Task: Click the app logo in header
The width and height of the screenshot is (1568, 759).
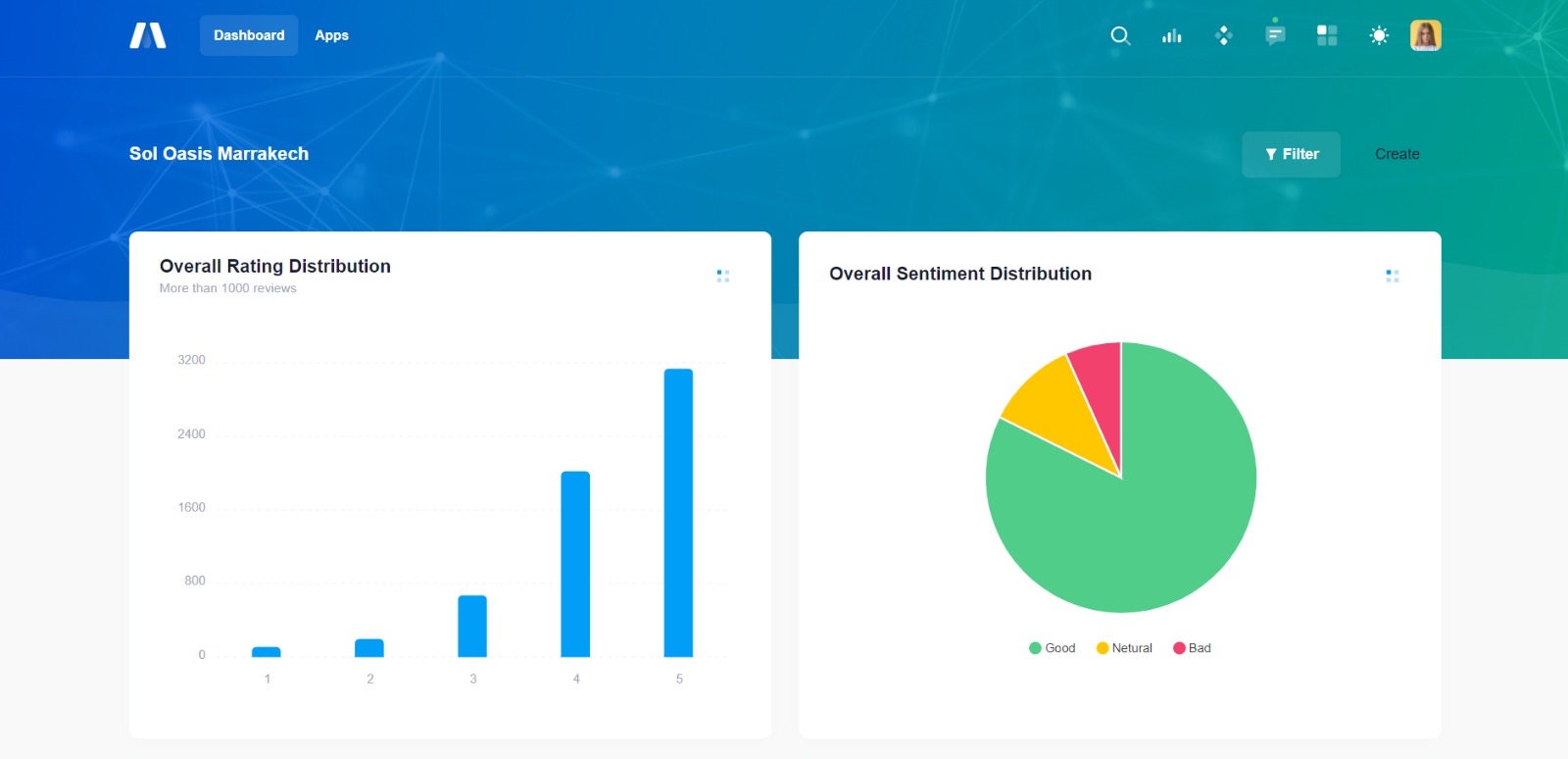Action: click(x=148, y=35)
